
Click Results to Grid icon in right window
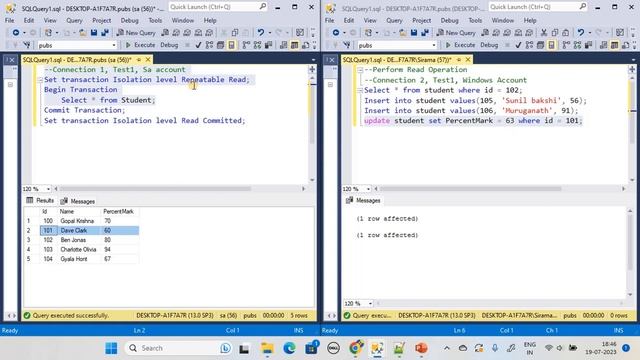coord(615,45)
